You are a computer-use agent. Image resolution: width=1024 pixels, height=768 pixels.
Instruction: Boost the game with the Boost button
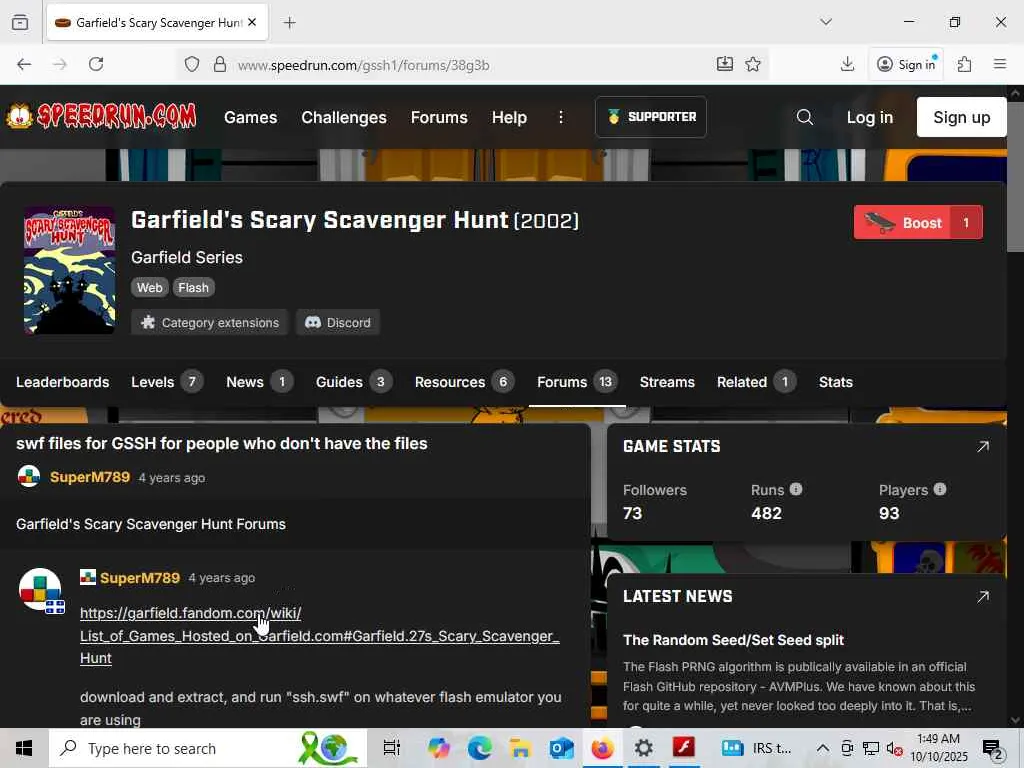pyautogui.click(x=918, y=223)
